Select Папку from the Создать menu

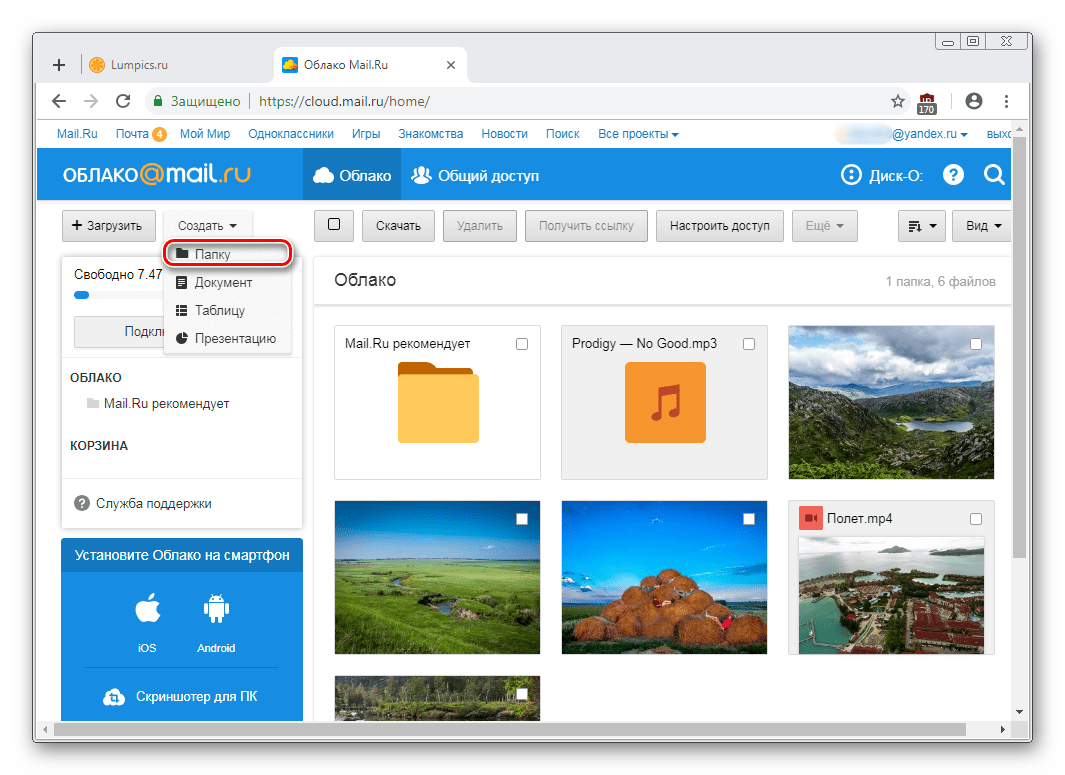pos(212,254)
